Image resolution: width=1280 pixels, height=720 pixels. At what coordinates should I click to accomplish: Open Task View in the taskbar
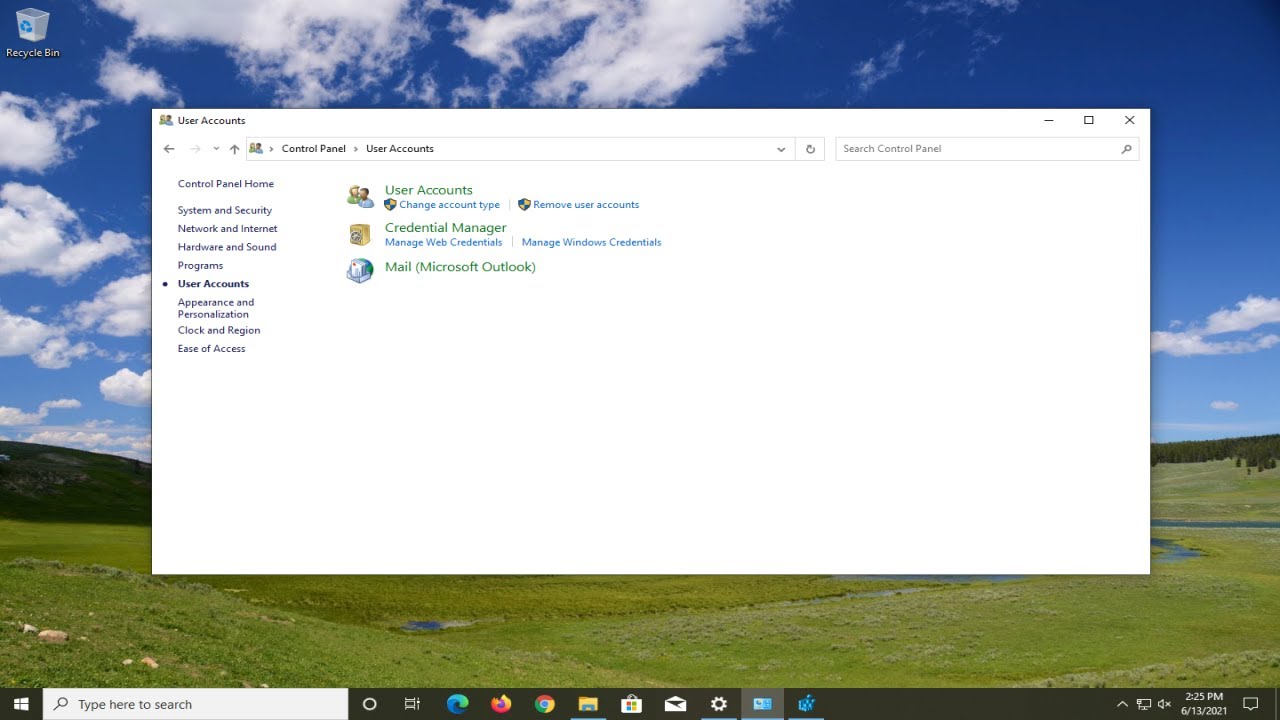tap(412, 704)
